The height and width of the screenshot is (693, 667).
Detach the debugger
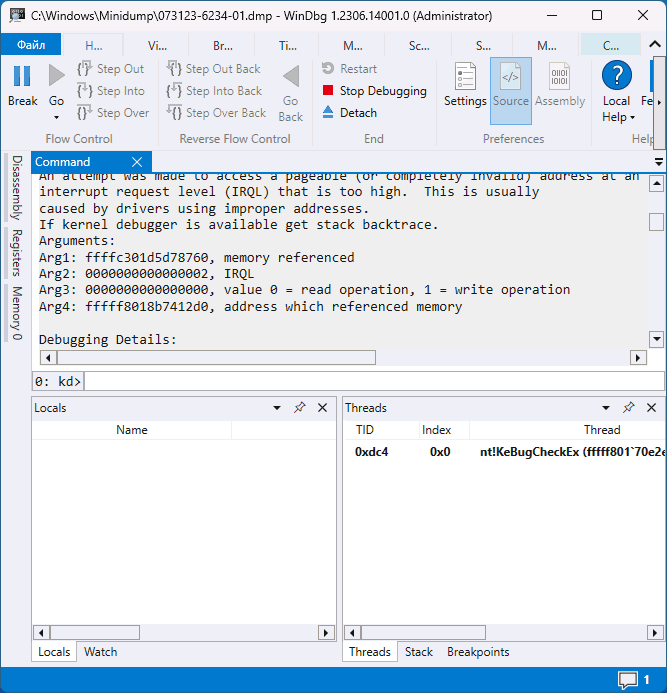click(x=350, y=113)
